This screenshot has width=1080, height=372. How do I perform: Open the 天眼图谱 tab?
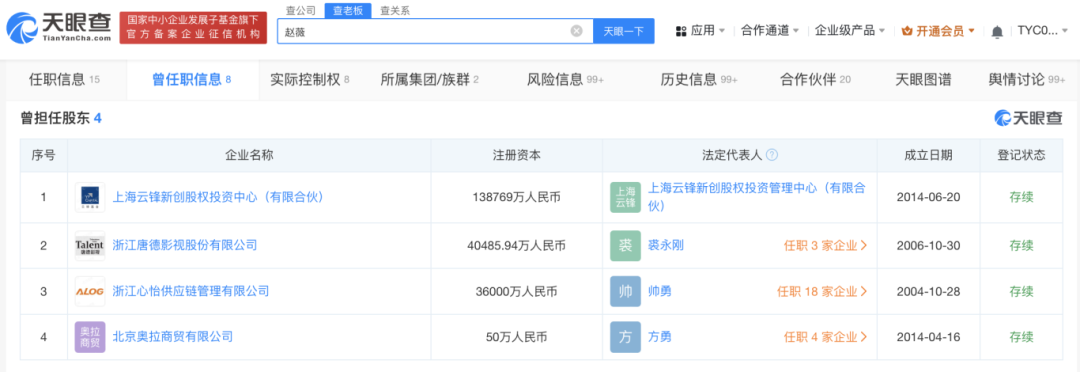click(923, 79)
